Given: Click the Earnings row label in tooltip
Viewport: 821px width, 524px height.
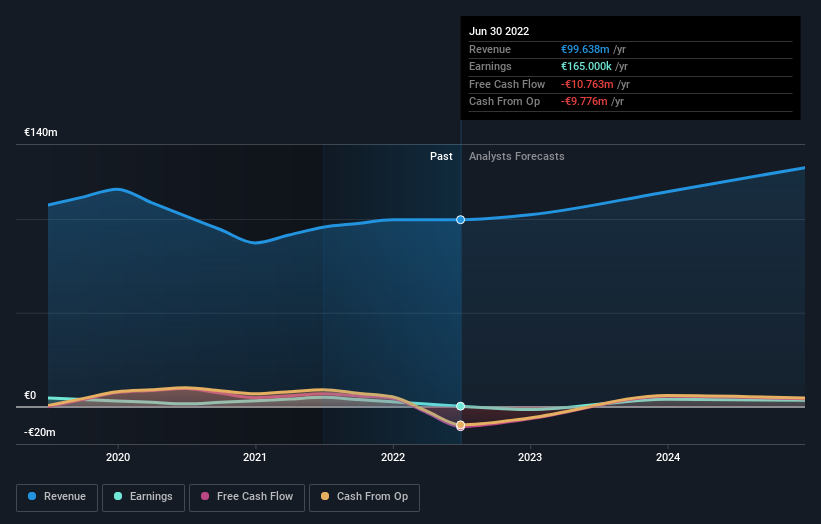Looking at the screenshot, I should [x=490, y=66].
